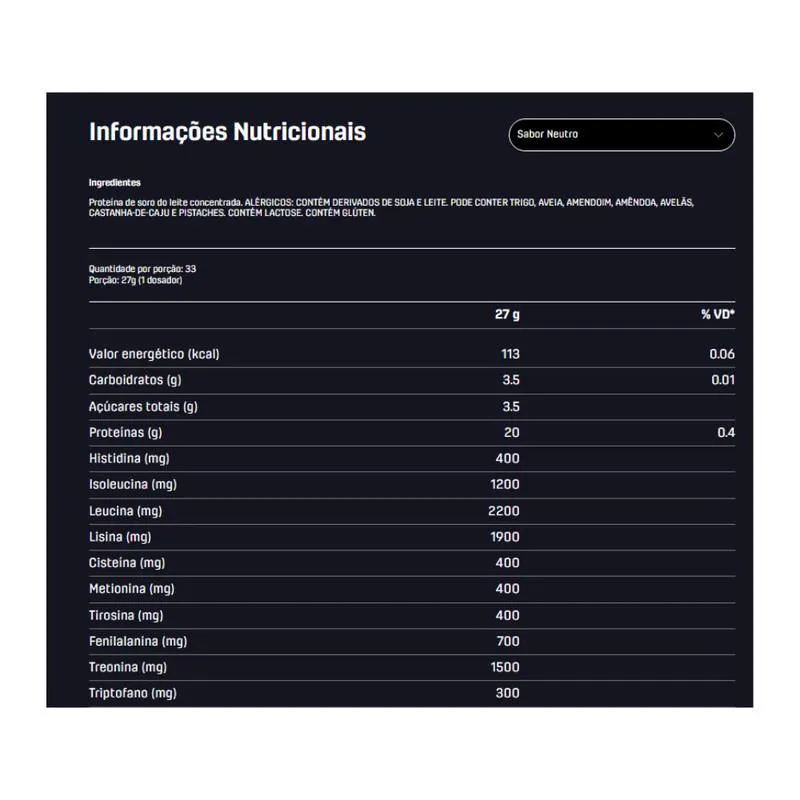Viewport: 800px width, 800px height.
Task: Click the Treonina value 1500
Action: (505, 667)
